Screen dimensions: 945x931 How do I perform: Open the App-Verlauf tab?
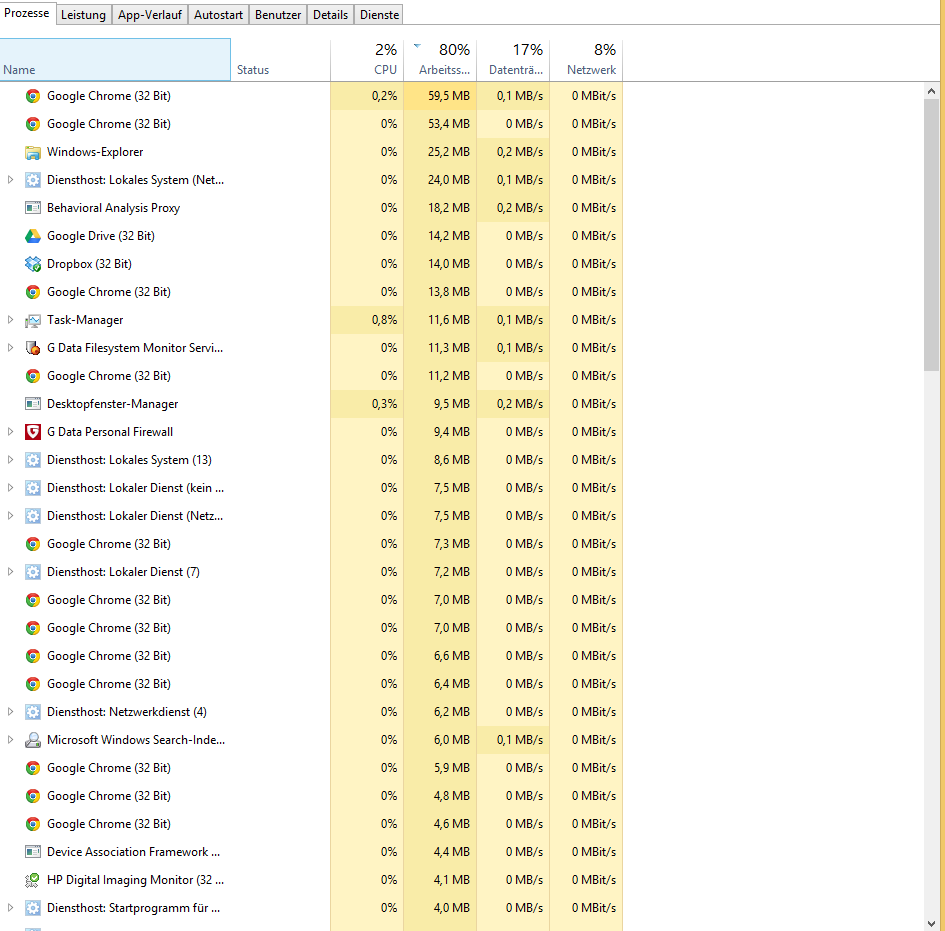(x=149, y=15)
